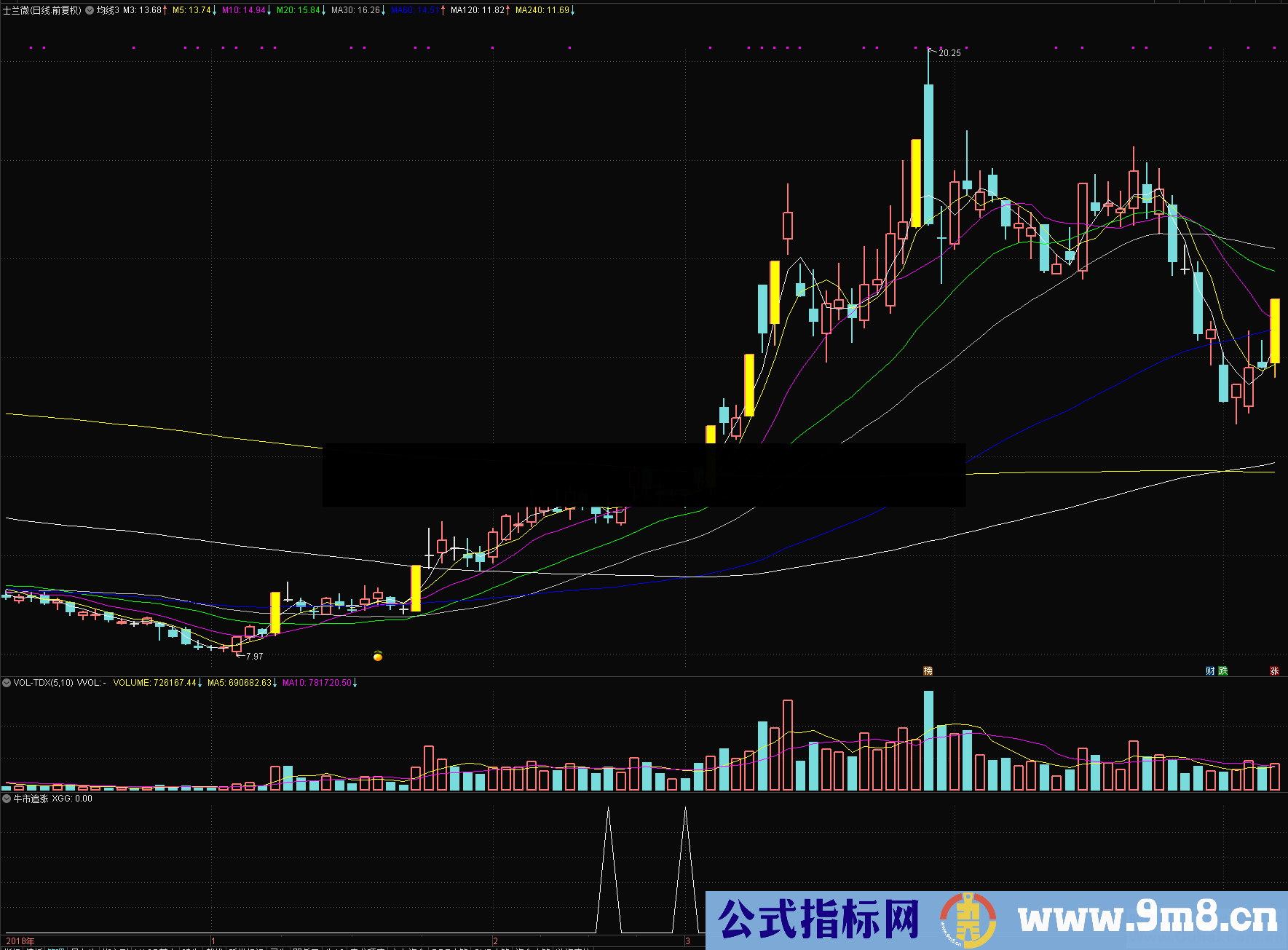
Task: Select the 士兰微(日线.前复权) chart title
Action: 42,10
